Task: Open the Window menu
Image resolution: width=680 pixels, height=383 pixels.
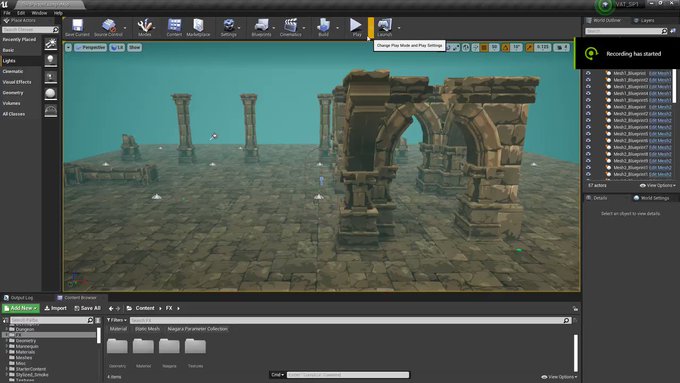Action: (x=39, y=13)
